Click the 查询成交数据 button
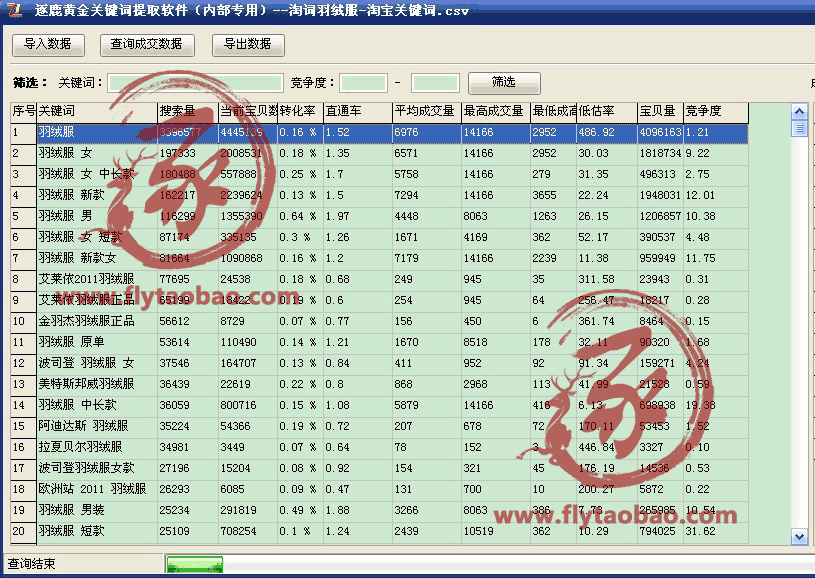Viewport: 815px width, 578px height. pos(147,45)
